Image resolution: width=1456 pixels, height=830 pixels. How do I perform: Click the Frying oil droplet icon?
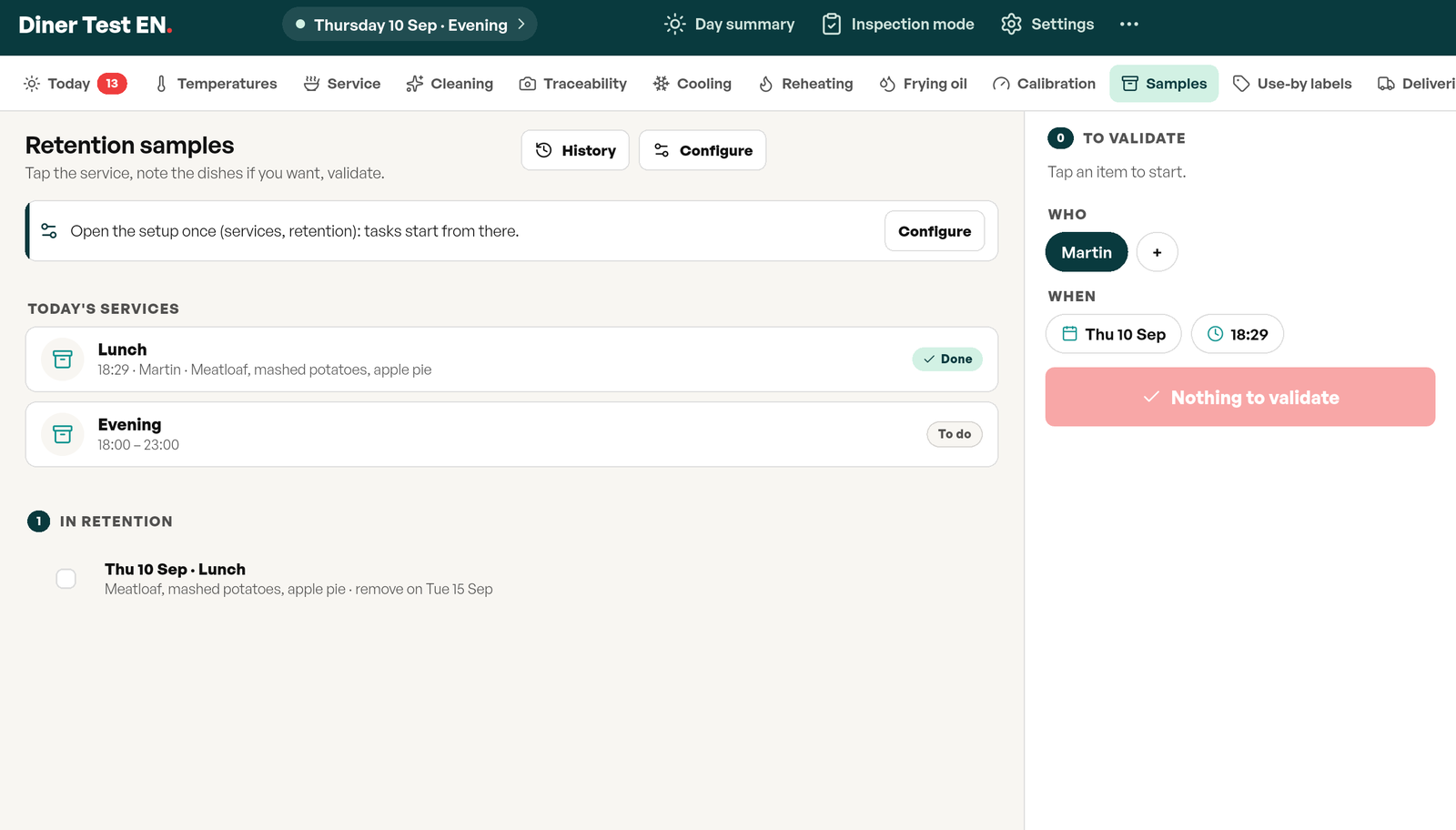pos(887,84)
